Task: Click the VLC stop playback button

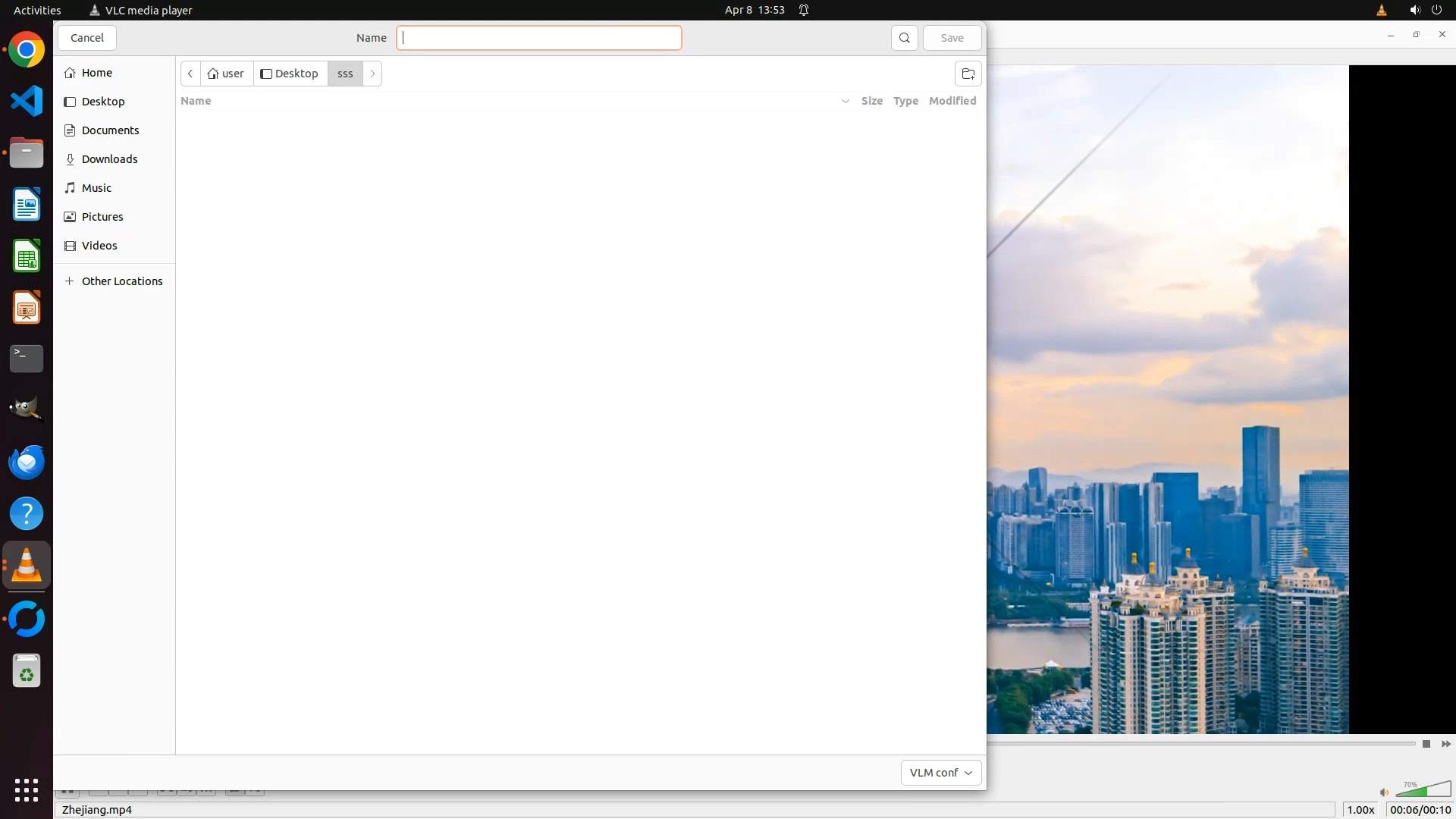Action: pos(1426,744)
